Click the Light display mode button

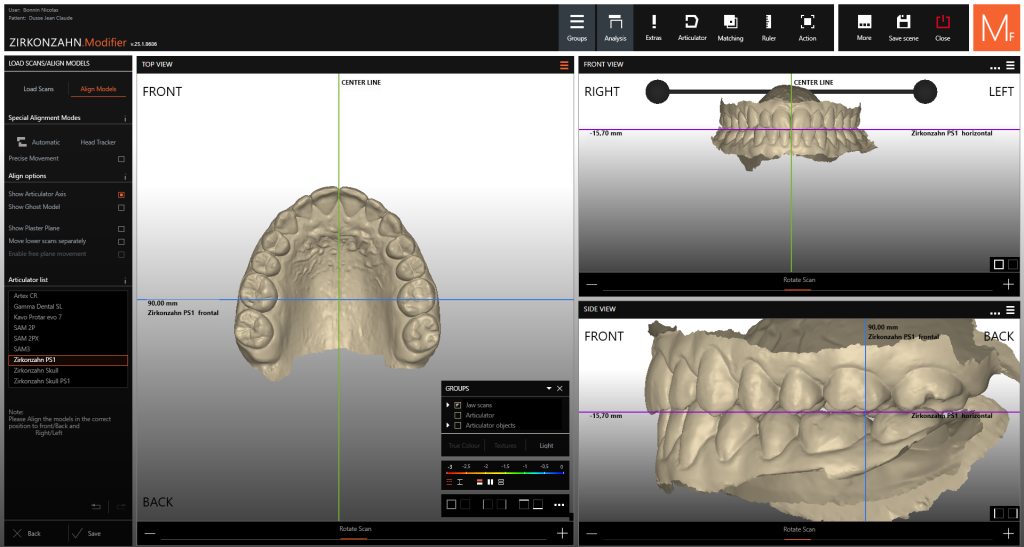pyautogui.click(x=547, y=446)
